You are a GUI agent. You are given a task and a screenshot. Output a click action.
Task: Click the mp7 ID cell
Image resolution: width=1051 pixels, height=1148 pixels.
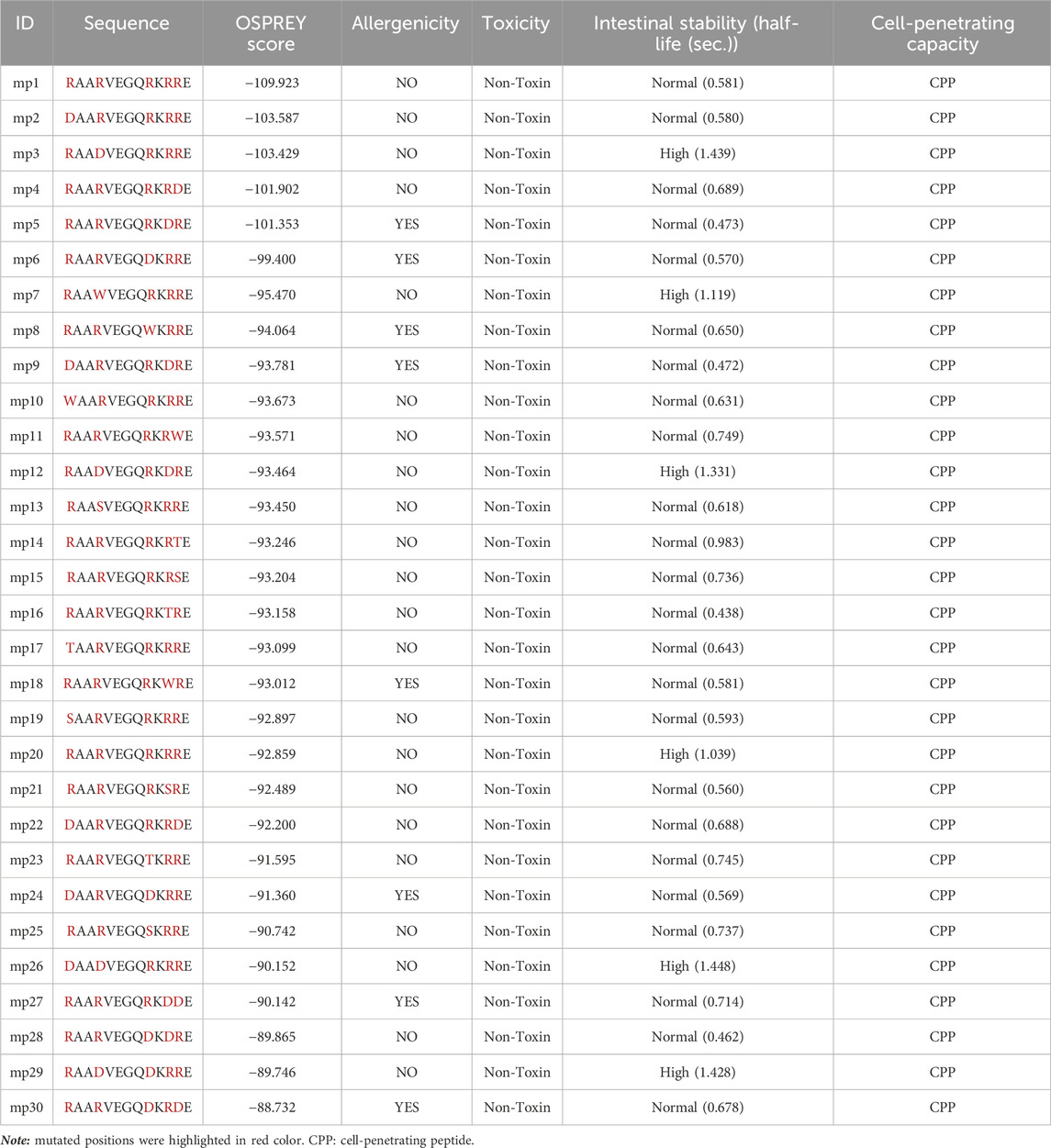tap(26, 295)
